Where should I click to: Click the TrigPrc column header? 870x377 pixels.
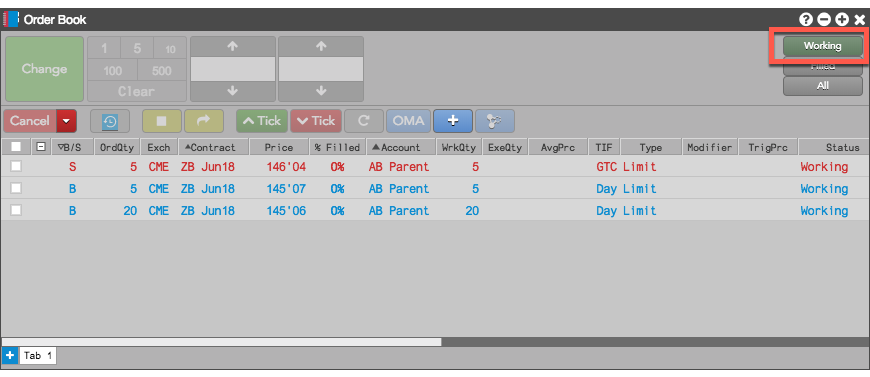pos(768,147)
